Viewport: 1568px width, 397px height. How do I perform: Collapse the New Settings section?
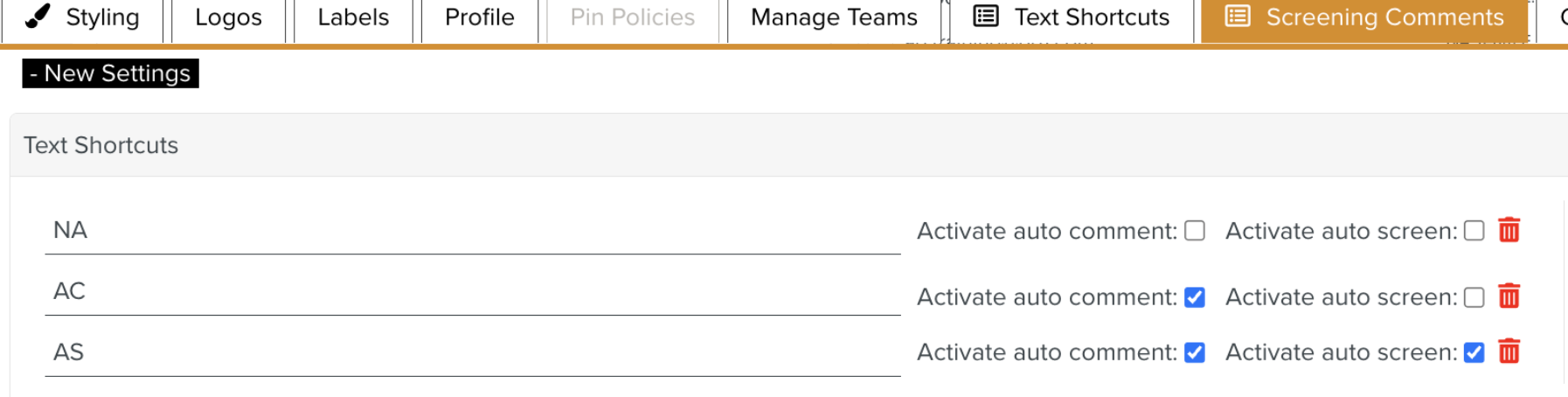(110, 73)
